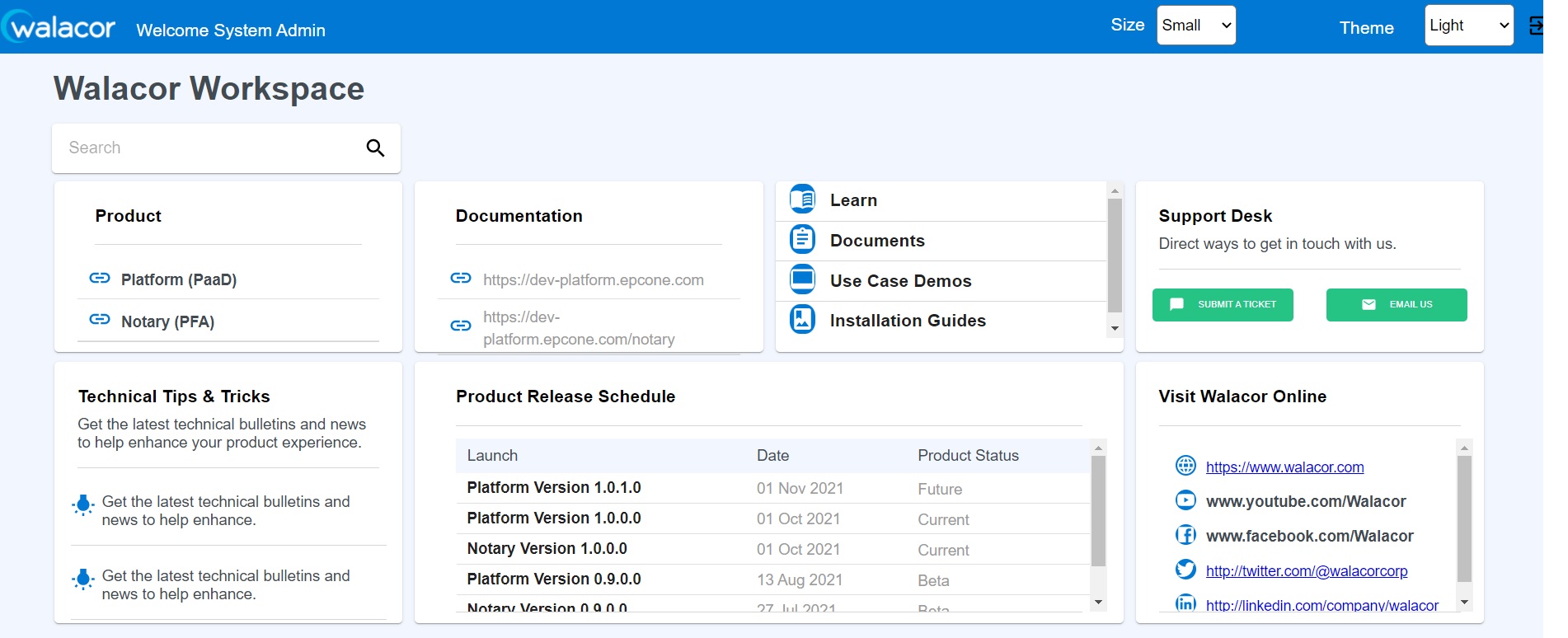Click the Future status cell
The image size is (1568, 638).
(940, 490)
